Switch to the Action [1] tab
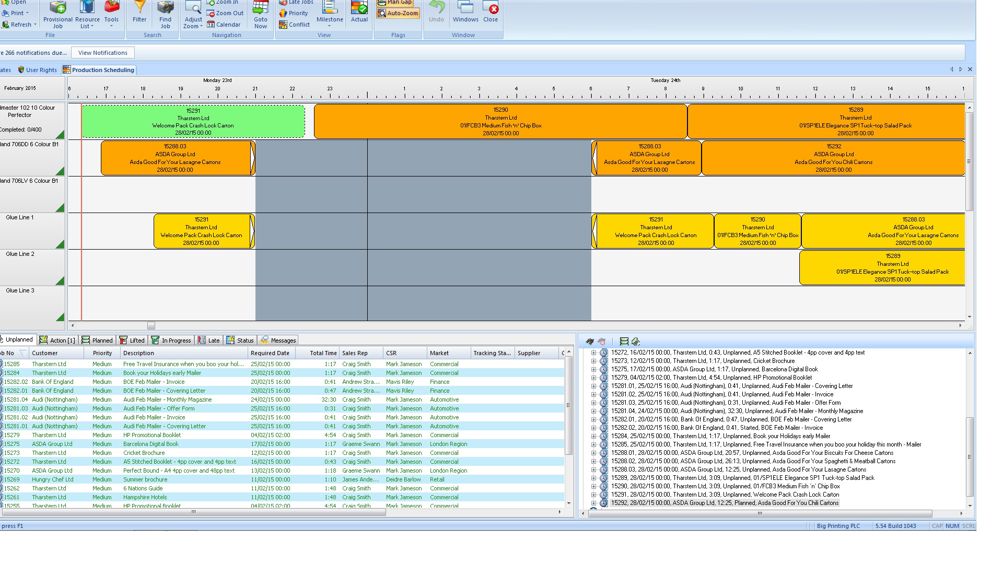1002x564 pixels. click(58, 340)
